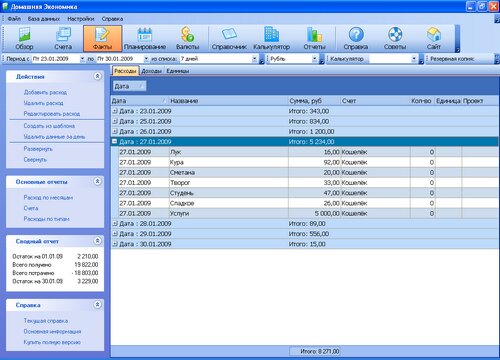500x360 pixels.
Task: Click the Расход по месяцам link
Action: pos(48,197)
